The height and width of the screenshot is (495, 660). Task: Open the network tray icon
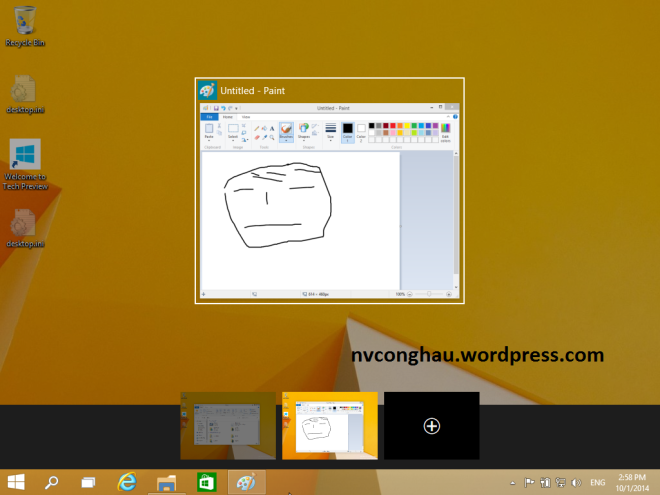(561, 482)
